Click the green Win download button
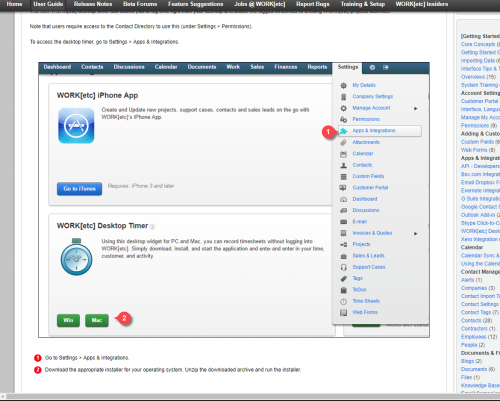 (x=68, y=320)
